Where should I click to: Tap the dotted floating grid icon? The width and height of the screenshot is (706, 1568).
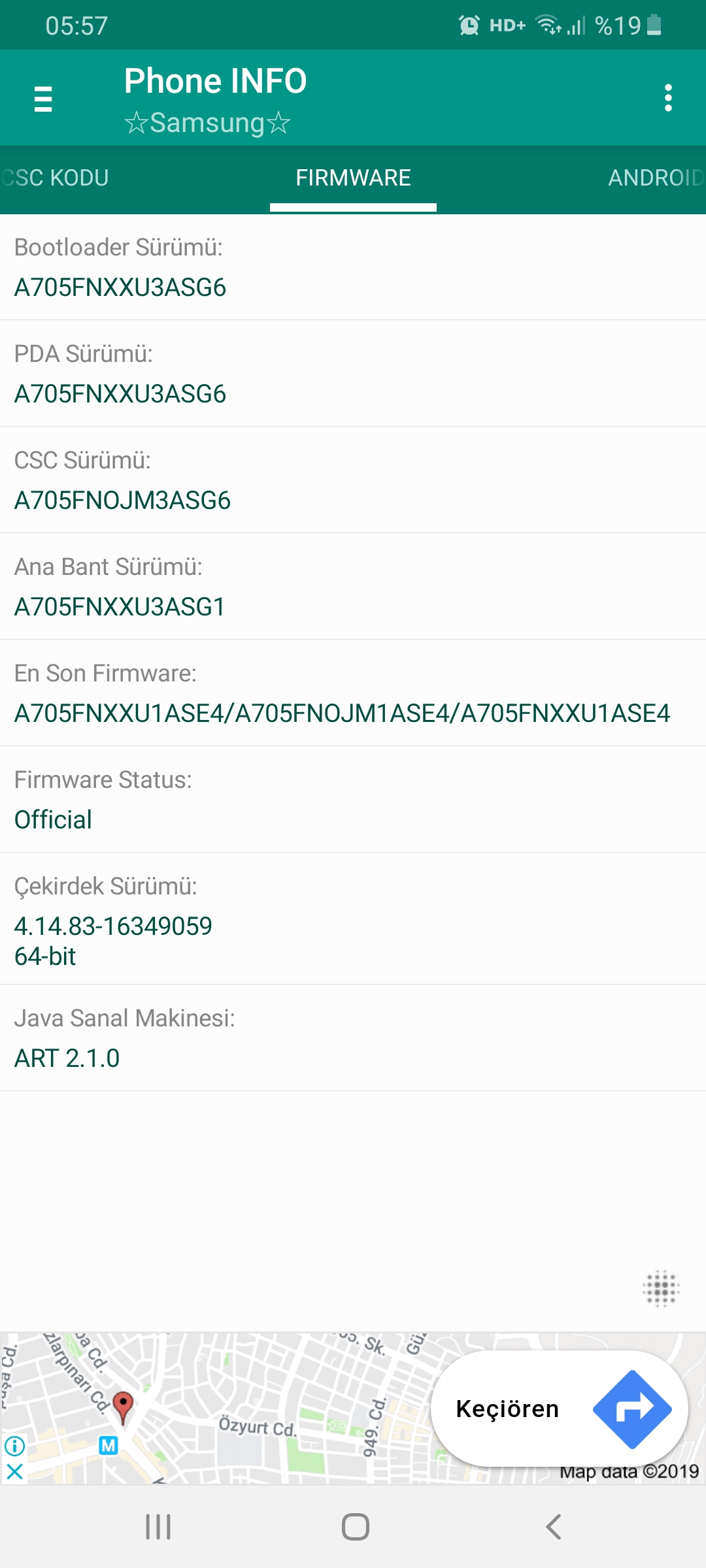pos(661,1288)
